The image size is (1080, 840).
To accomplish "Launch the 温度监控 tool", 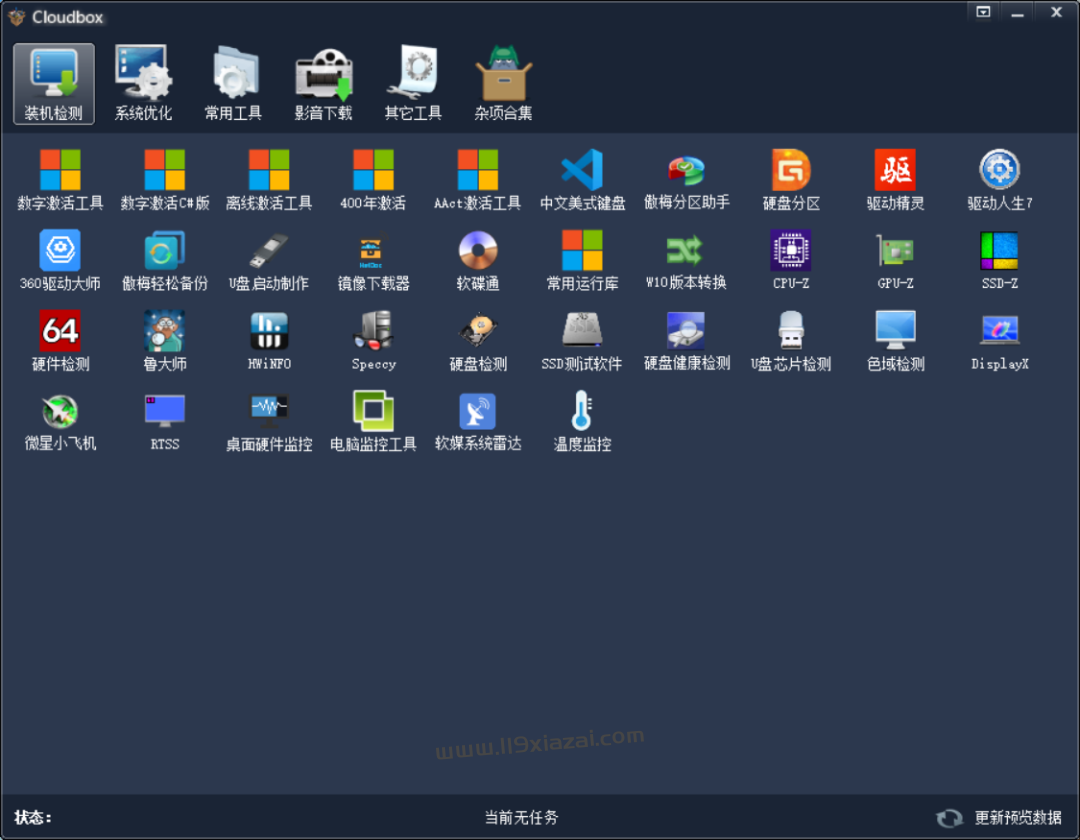I will (582, 421).
